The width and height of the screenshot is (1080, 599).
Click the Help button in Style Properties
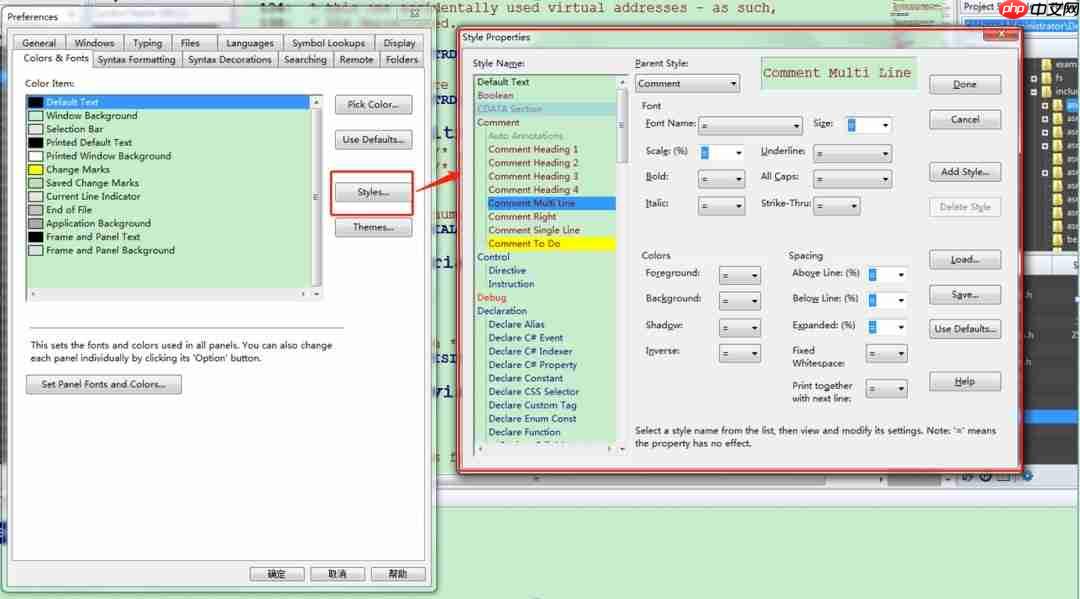964,381
